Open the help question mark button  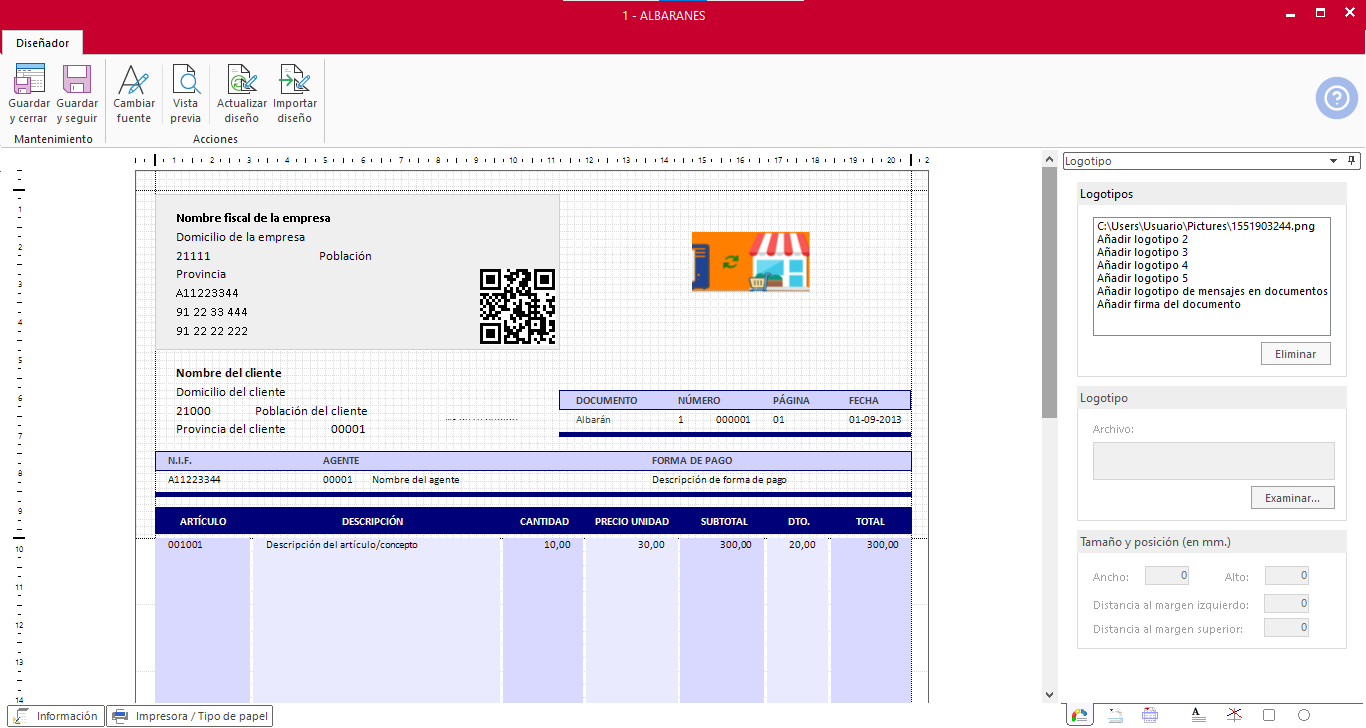pyautogui.click(x=1336, y=98)
